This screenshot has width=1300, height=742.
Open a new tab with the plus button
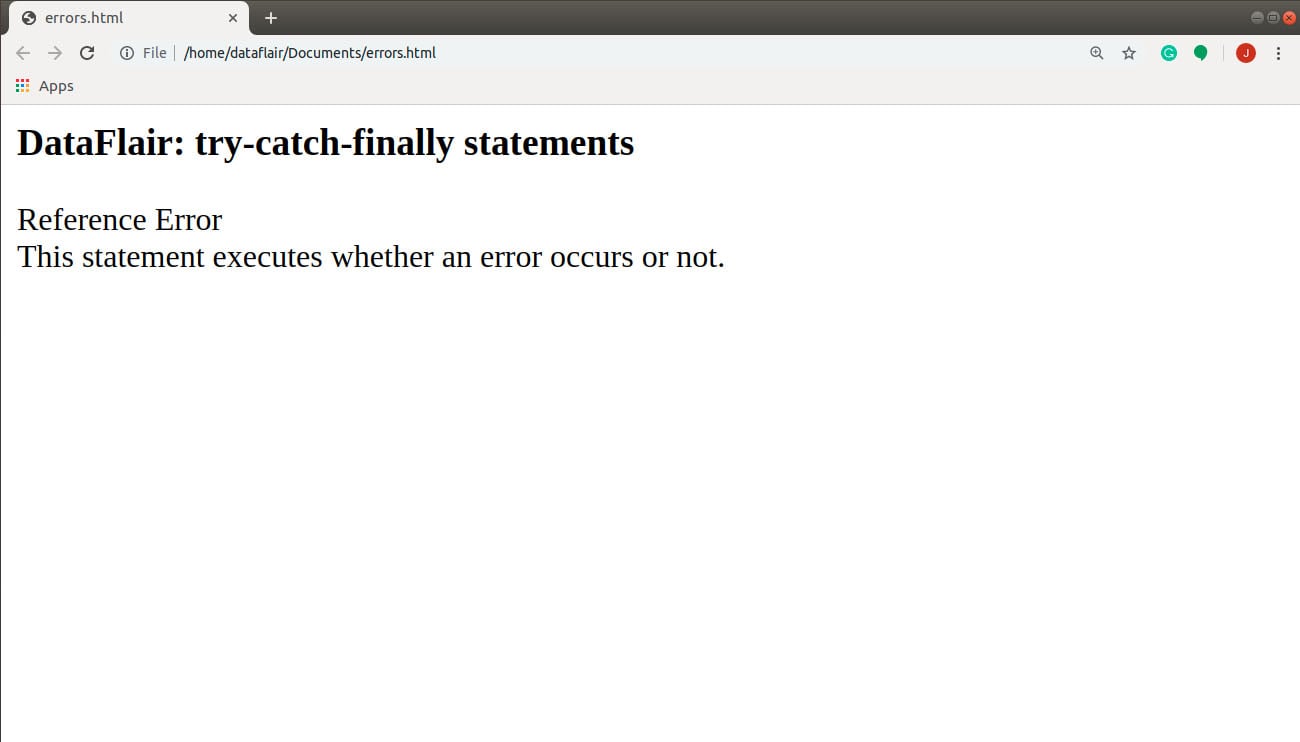coord(270,17)
